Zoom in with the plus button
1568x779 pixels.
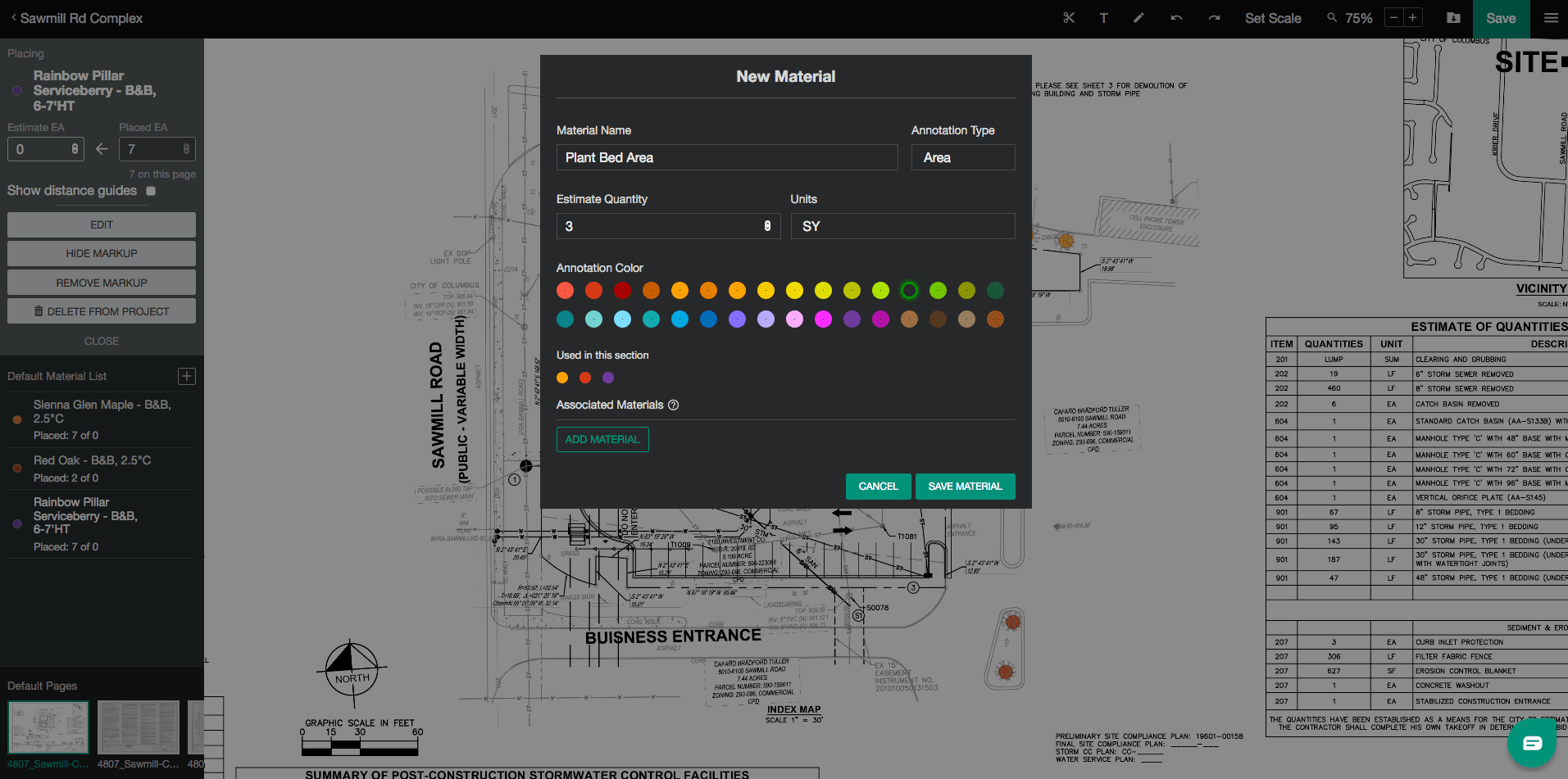[x=1412, y=17]
